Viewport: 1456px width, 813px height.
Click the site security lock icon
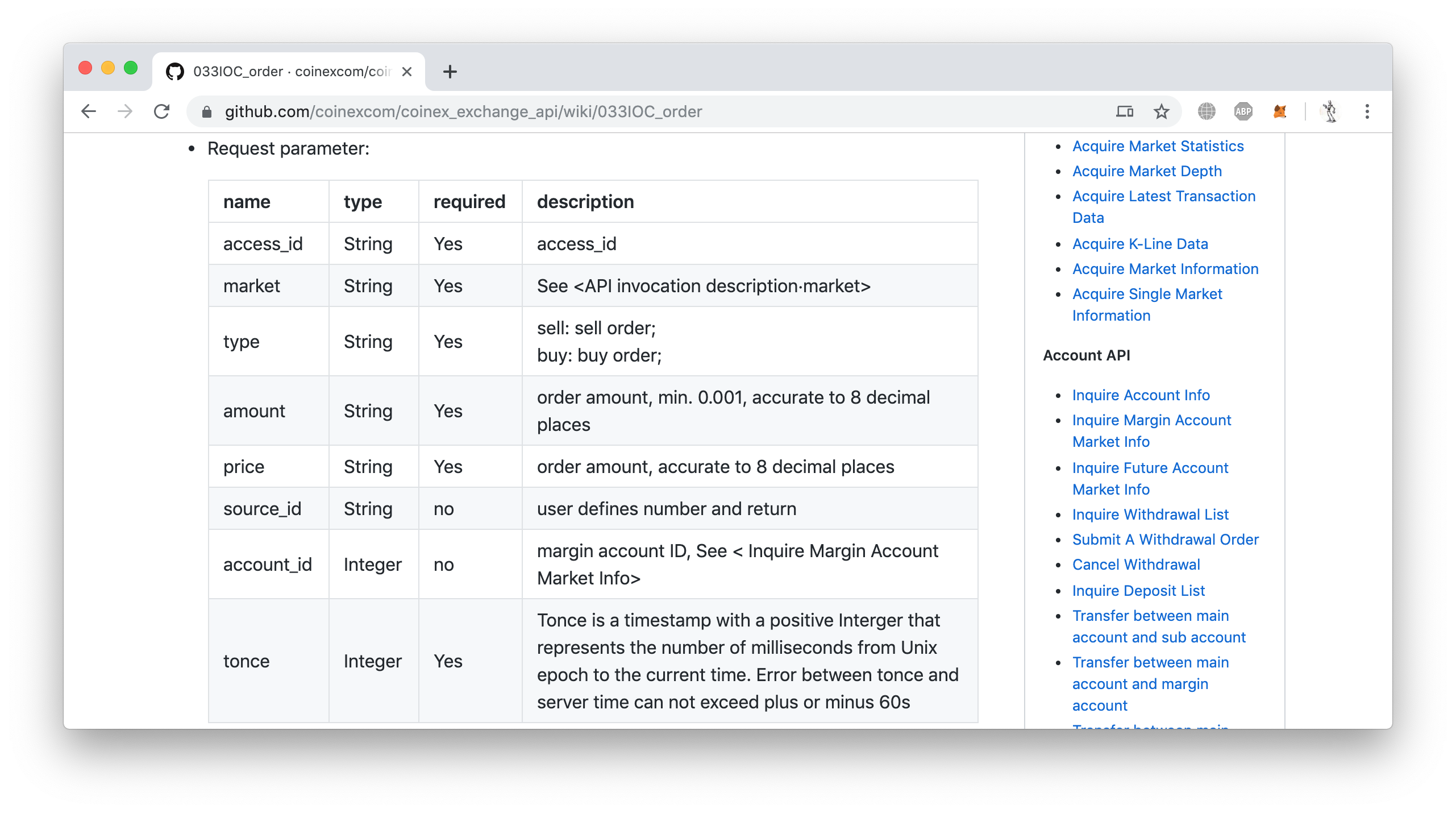(x=206, y=111)
